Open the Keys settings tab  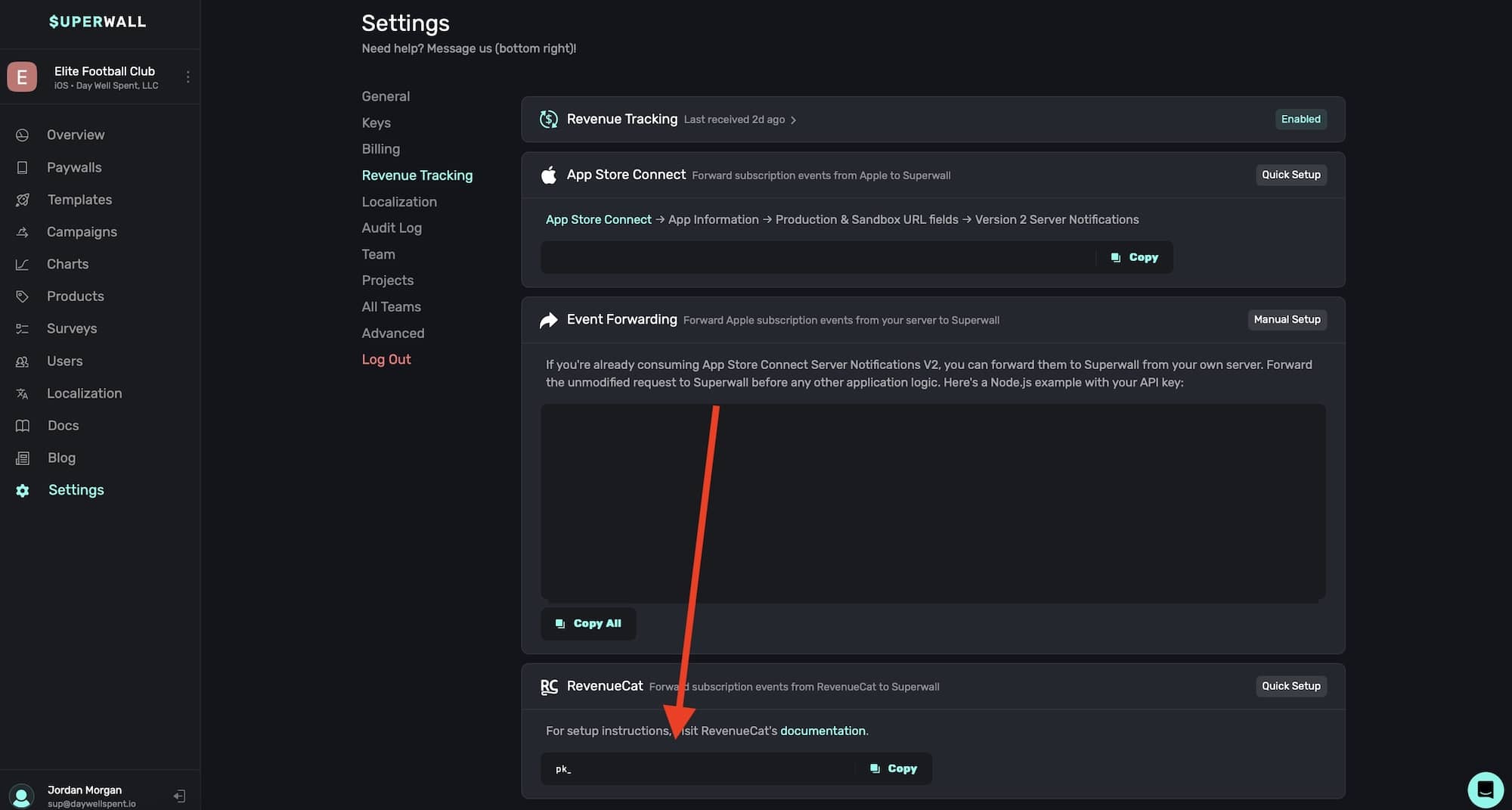pos(376,123)
